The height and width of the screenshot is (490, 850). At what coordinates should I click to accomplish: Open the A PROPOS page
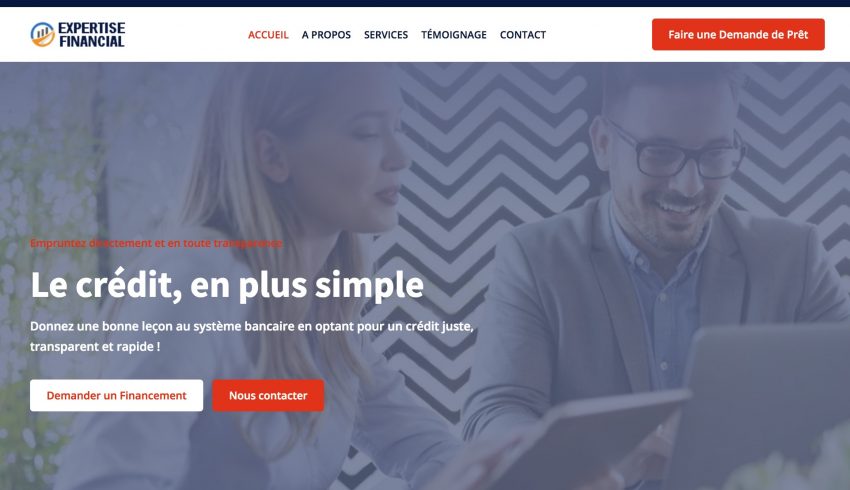coord(326,35)
